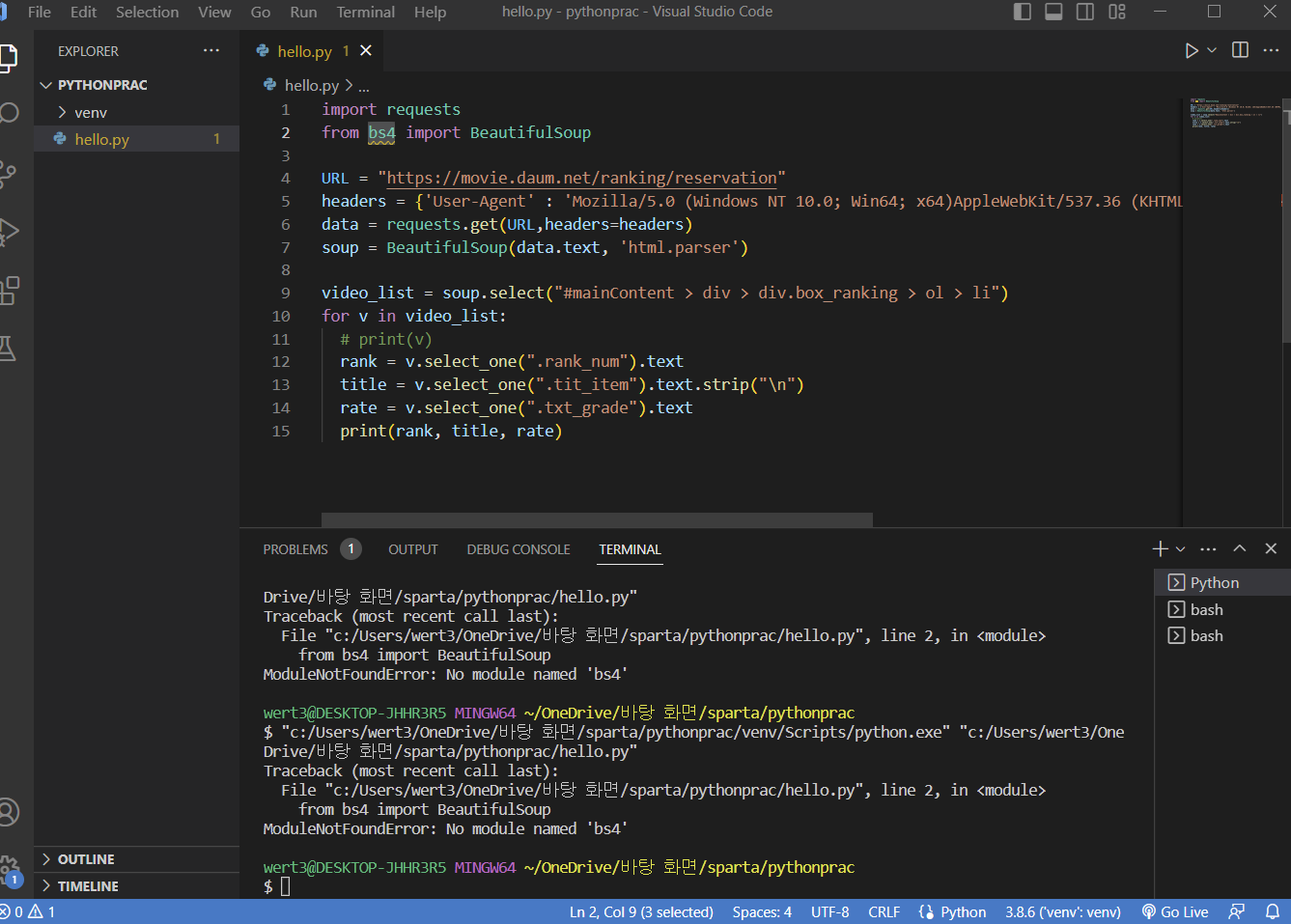Image resolution: width=1291 pixels, height=924 pixels.
Task: Open the Edit menu
Action: (x=84, y=12)
